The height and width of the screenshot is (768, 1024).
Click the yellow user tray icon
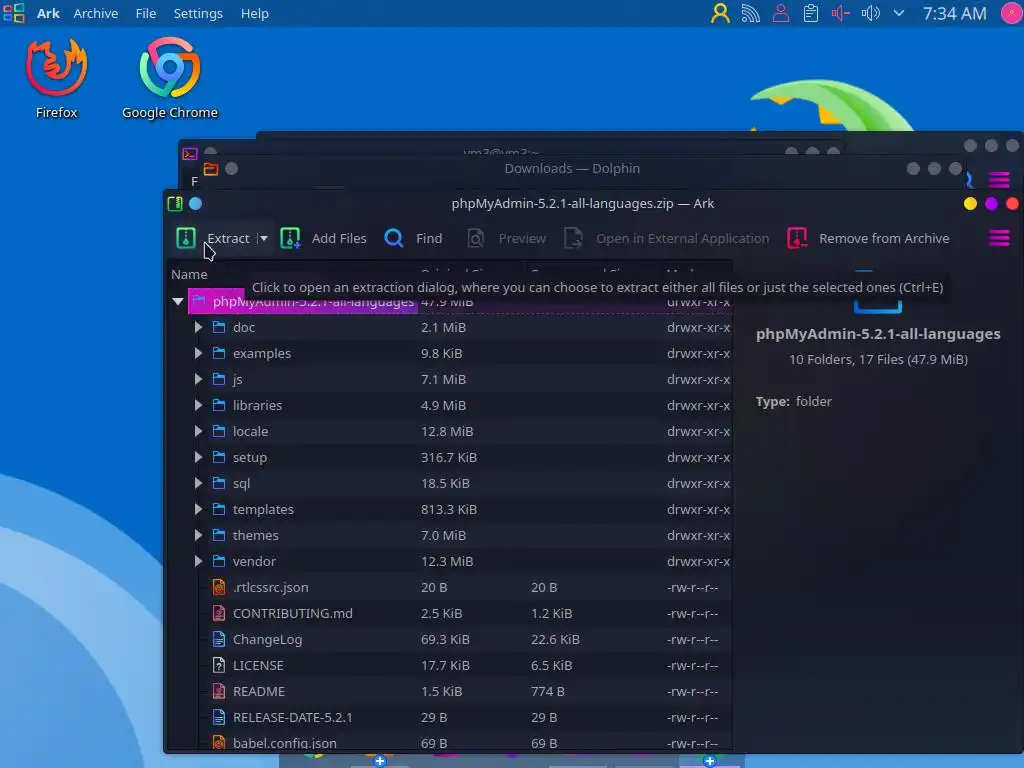pos(720,13)
